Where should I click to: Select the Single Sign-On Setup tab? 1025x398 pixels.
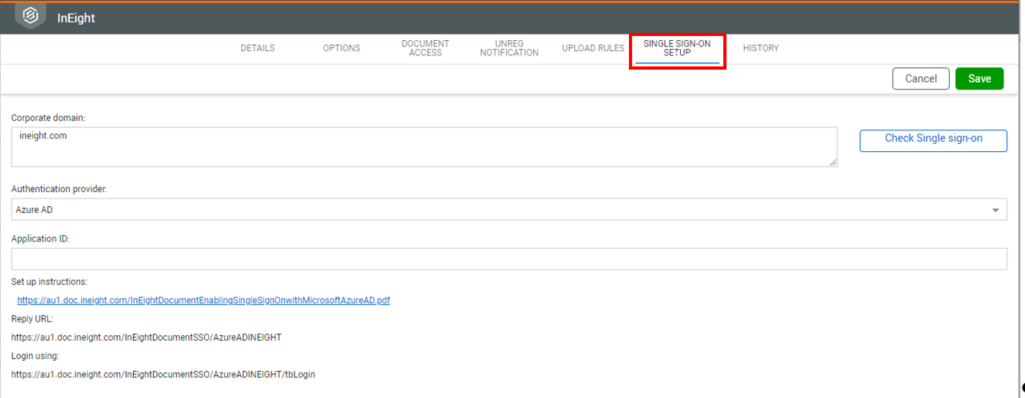pyautogui.click(x=677, y=48)
